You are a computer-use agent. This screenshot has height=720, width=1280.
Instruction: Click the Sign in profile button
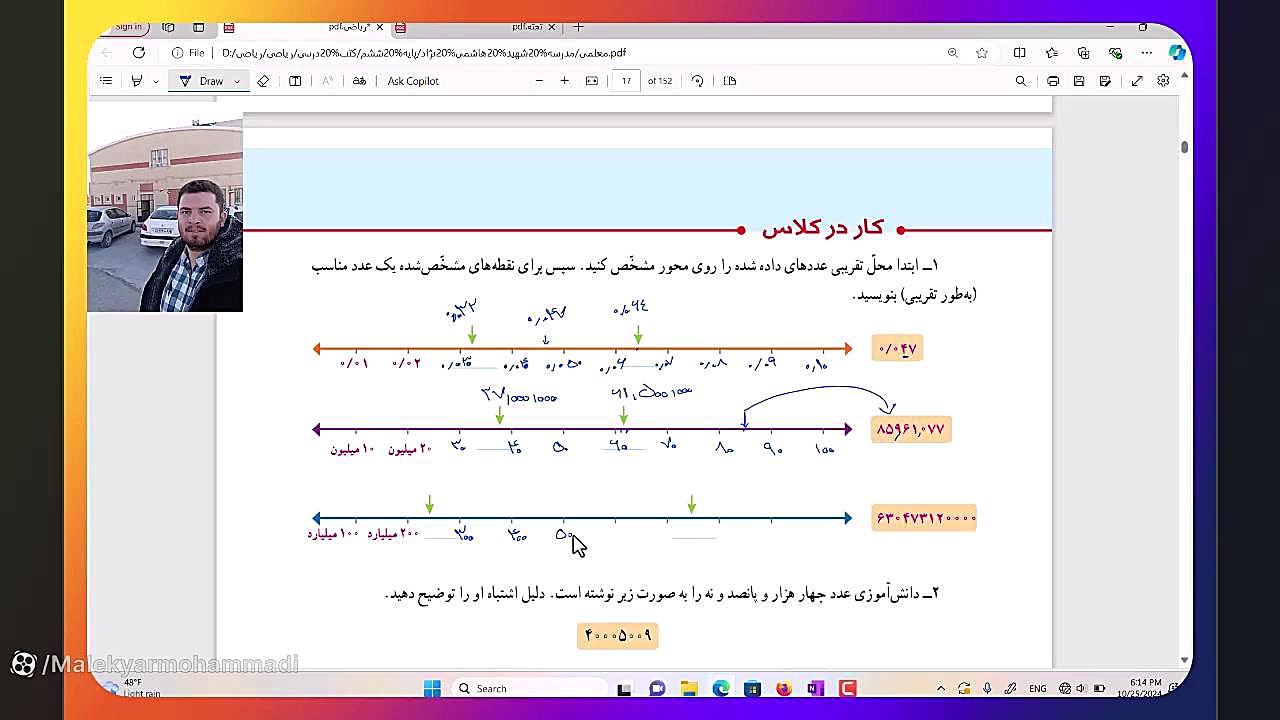[126, 27]
